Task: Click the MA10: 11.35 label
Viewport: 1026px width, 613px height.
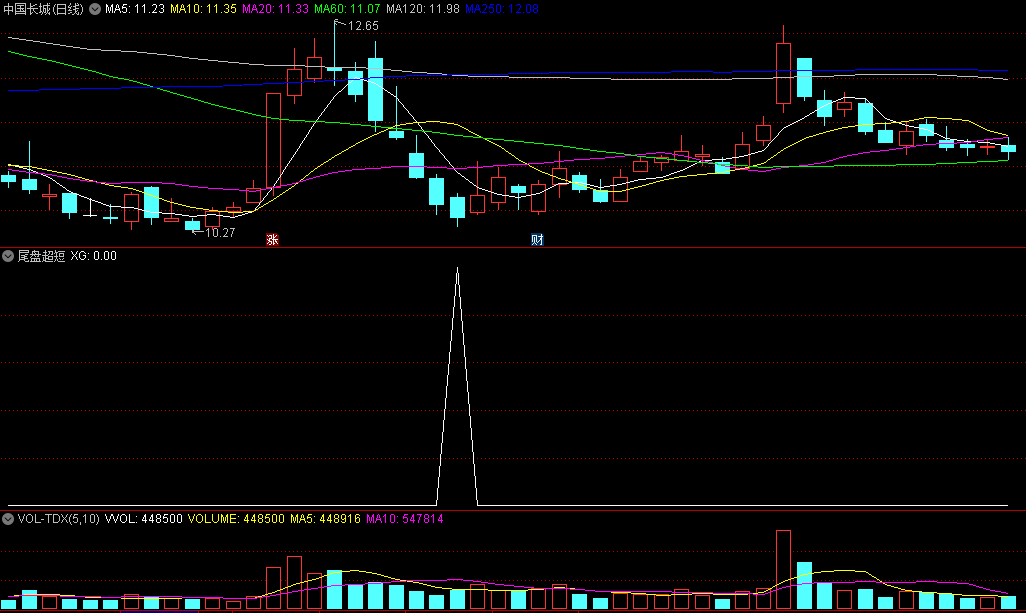Action: coord(203,9)
